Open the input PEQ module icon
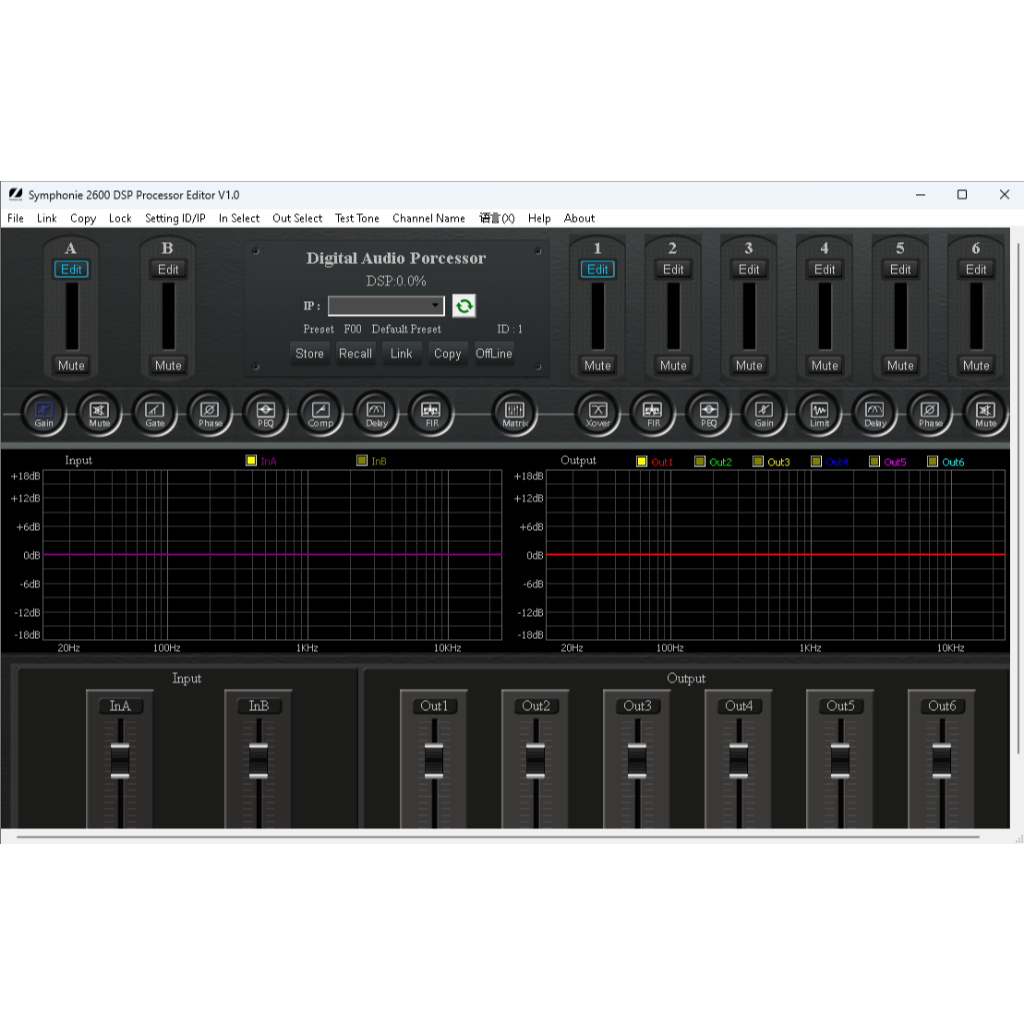Viewport: 1024px width, 1024px height. click(265, 413)
